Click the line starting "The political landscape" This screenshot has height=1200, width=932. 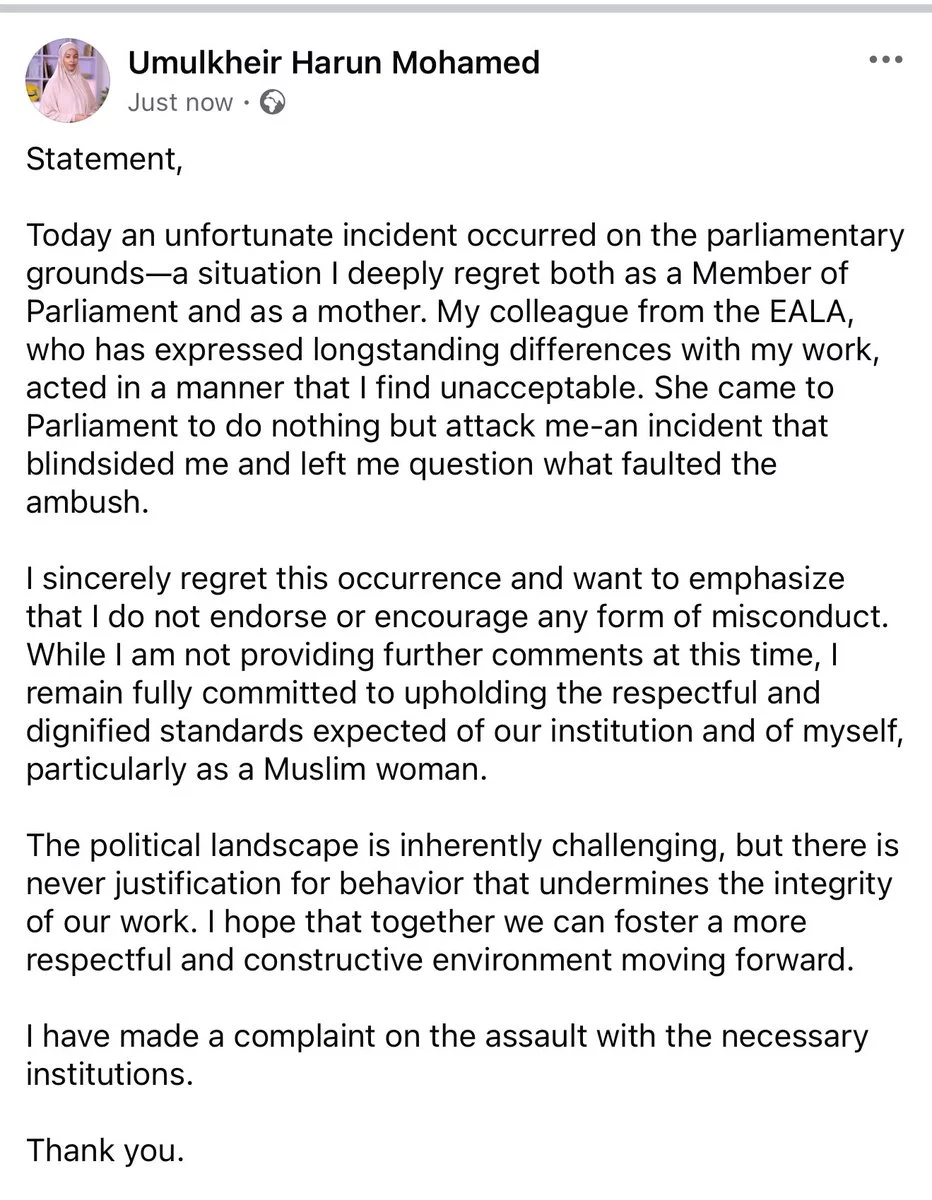click(462, 846)
